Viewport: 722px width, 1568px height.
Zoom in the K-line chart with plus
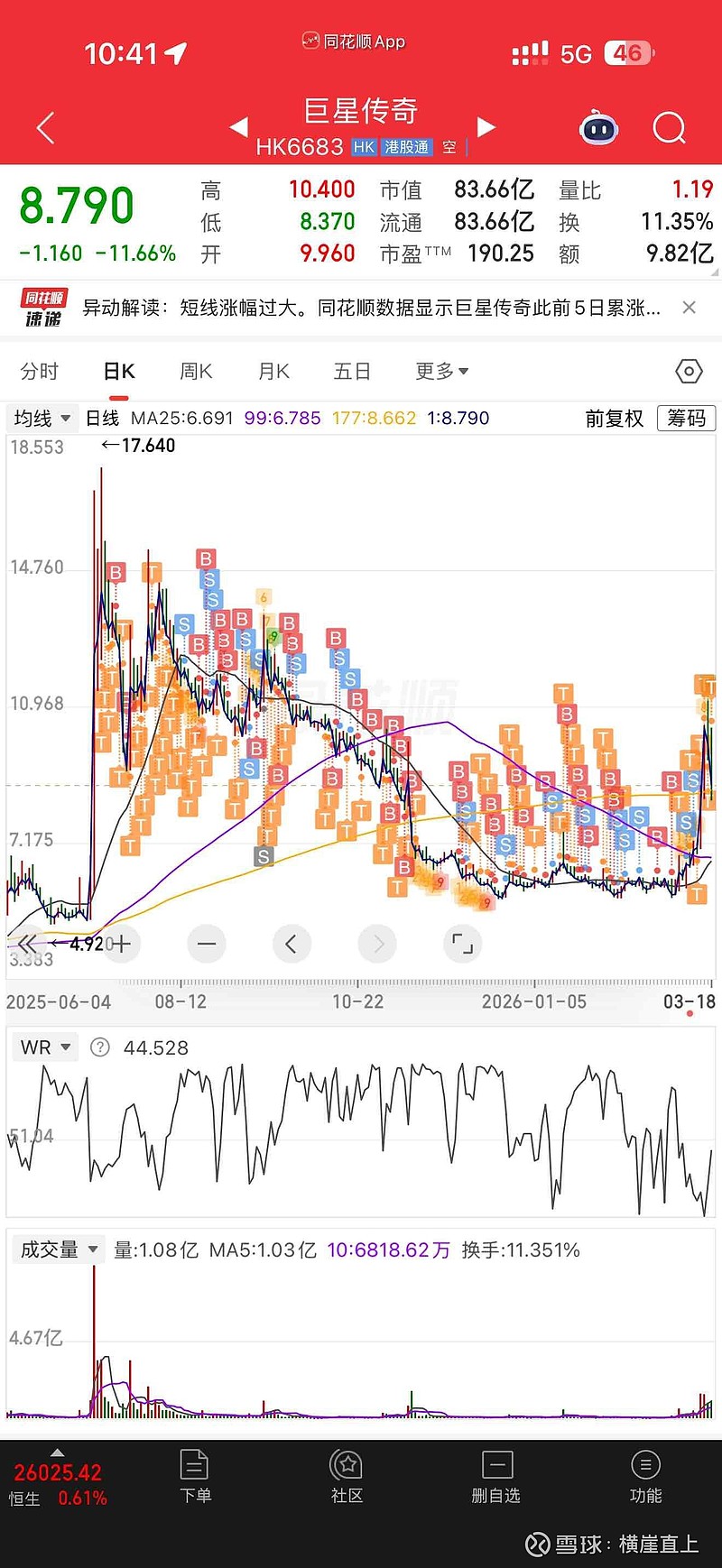tap(121, 944)
